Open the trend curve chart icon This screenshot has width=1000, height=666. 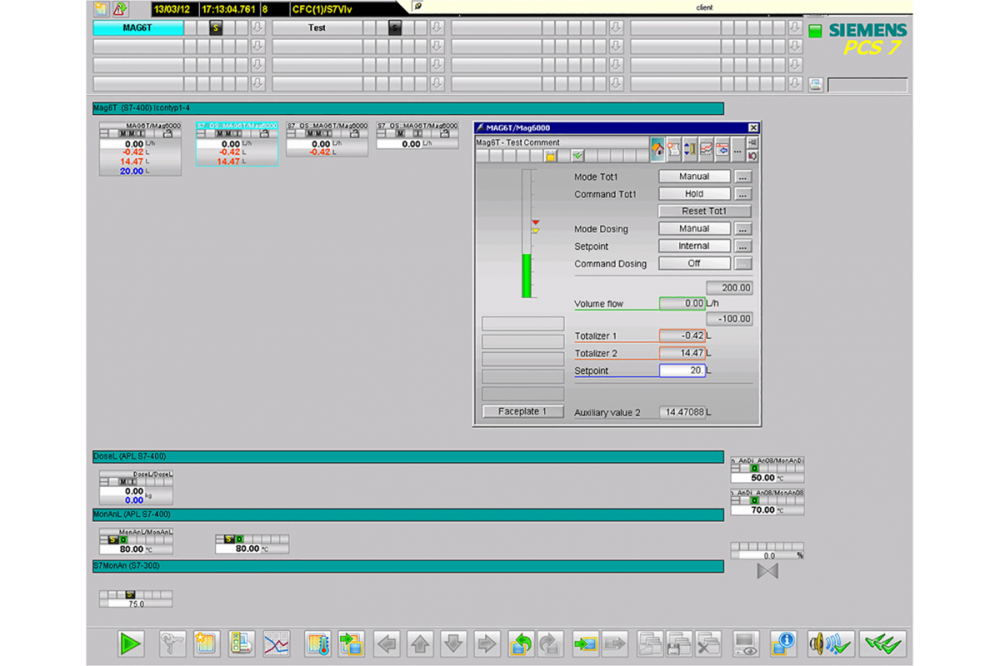click(x=276, y=644)
